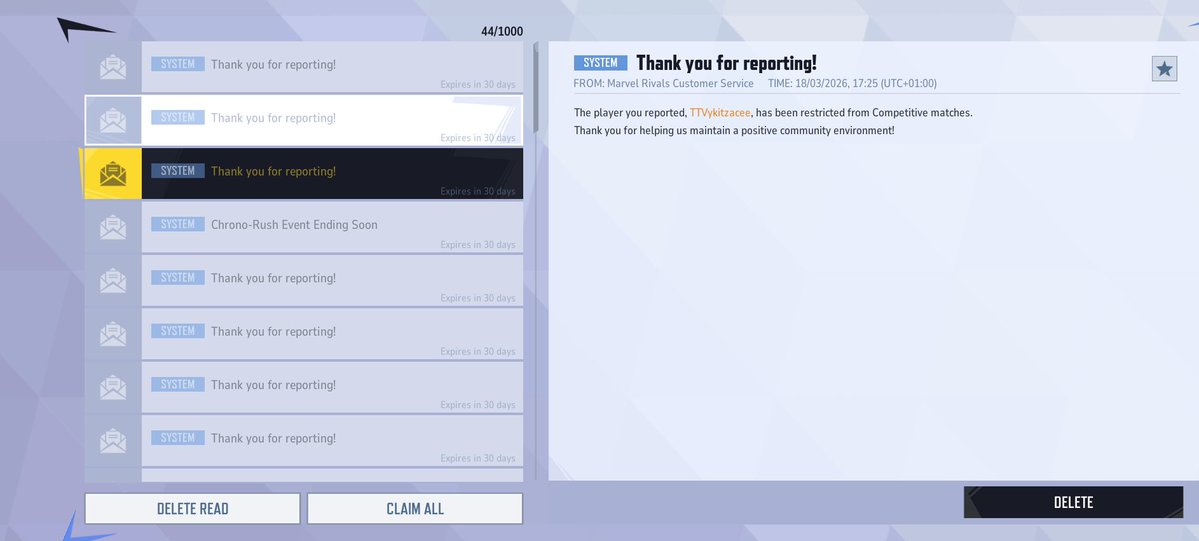The image size is (1199, 541).
Task: Open reported player TTVykitzacee's name link
Action: coord(720,112)
